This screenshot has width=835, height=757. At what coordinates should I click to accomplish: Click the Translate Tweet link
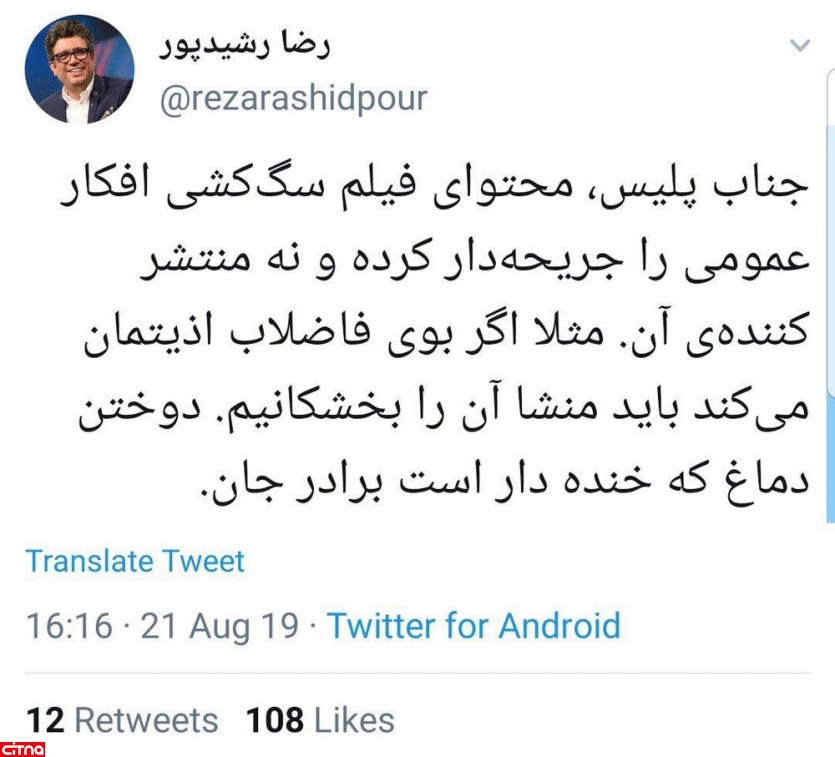pyautogui.click(x=135, y=561)
